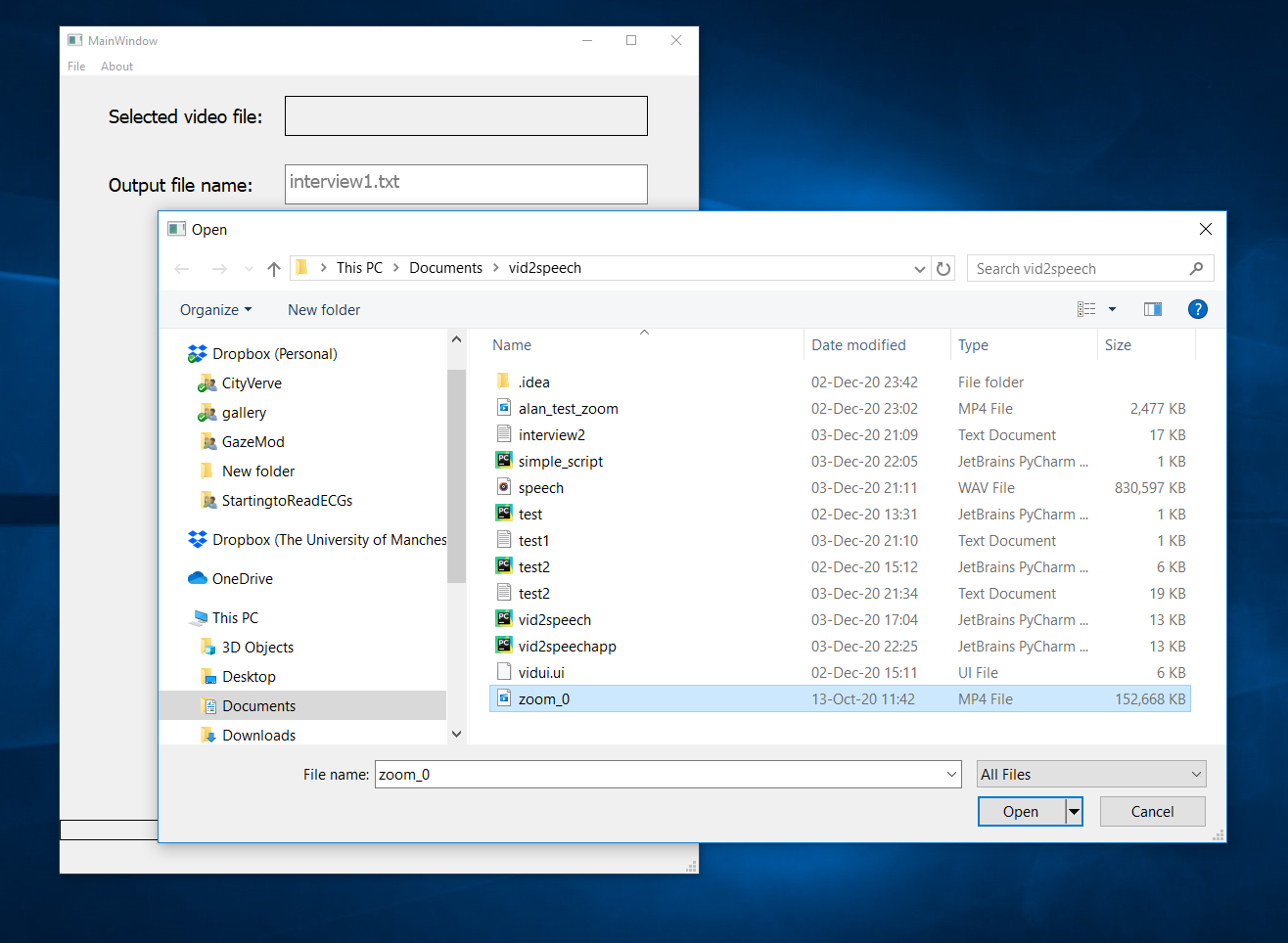Toggle the preview pane icon
The width and height of the screenshot is (1288, 943).
click(x=1152, y=309)
